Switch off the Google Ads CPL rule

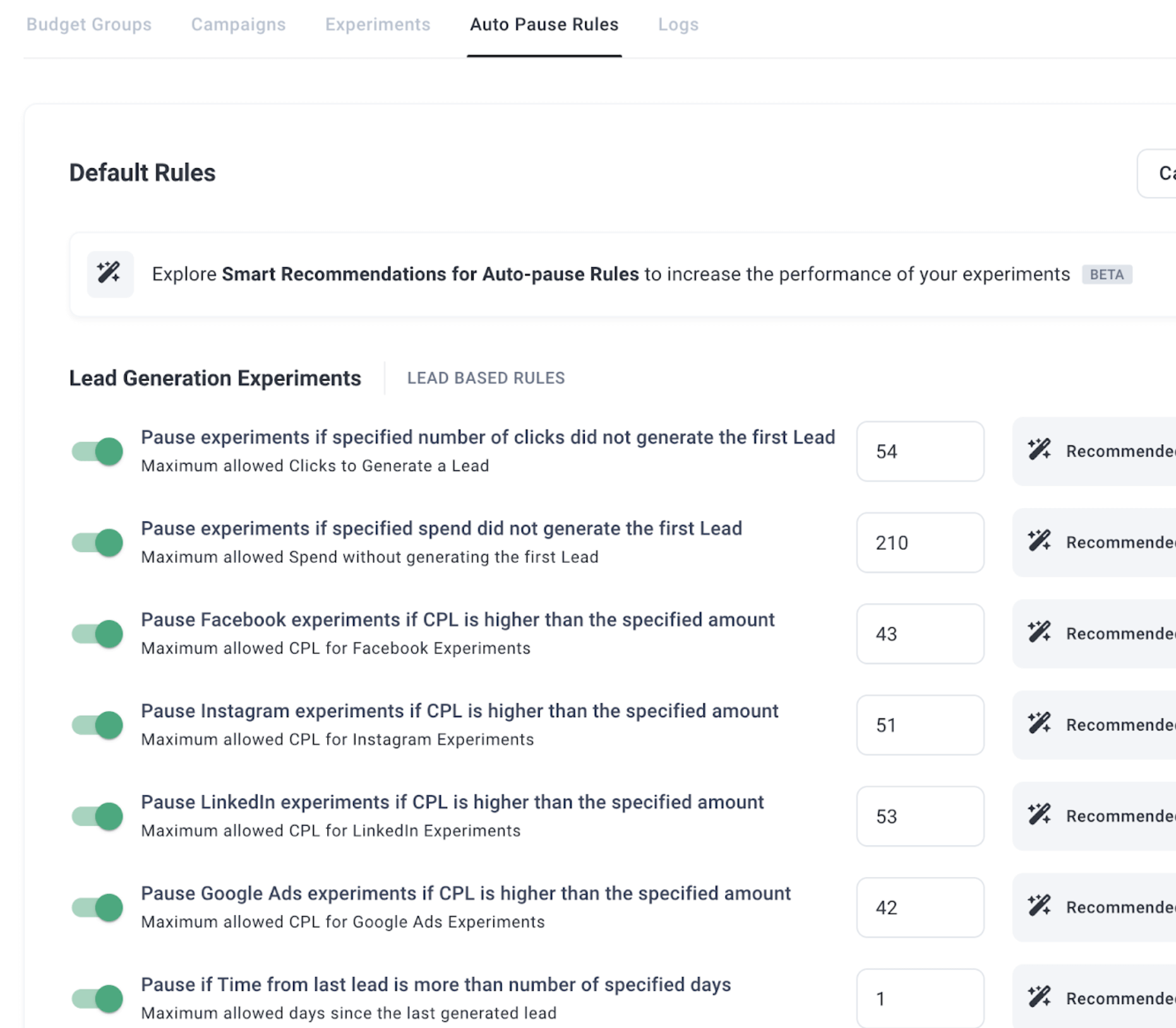point(97,907)
